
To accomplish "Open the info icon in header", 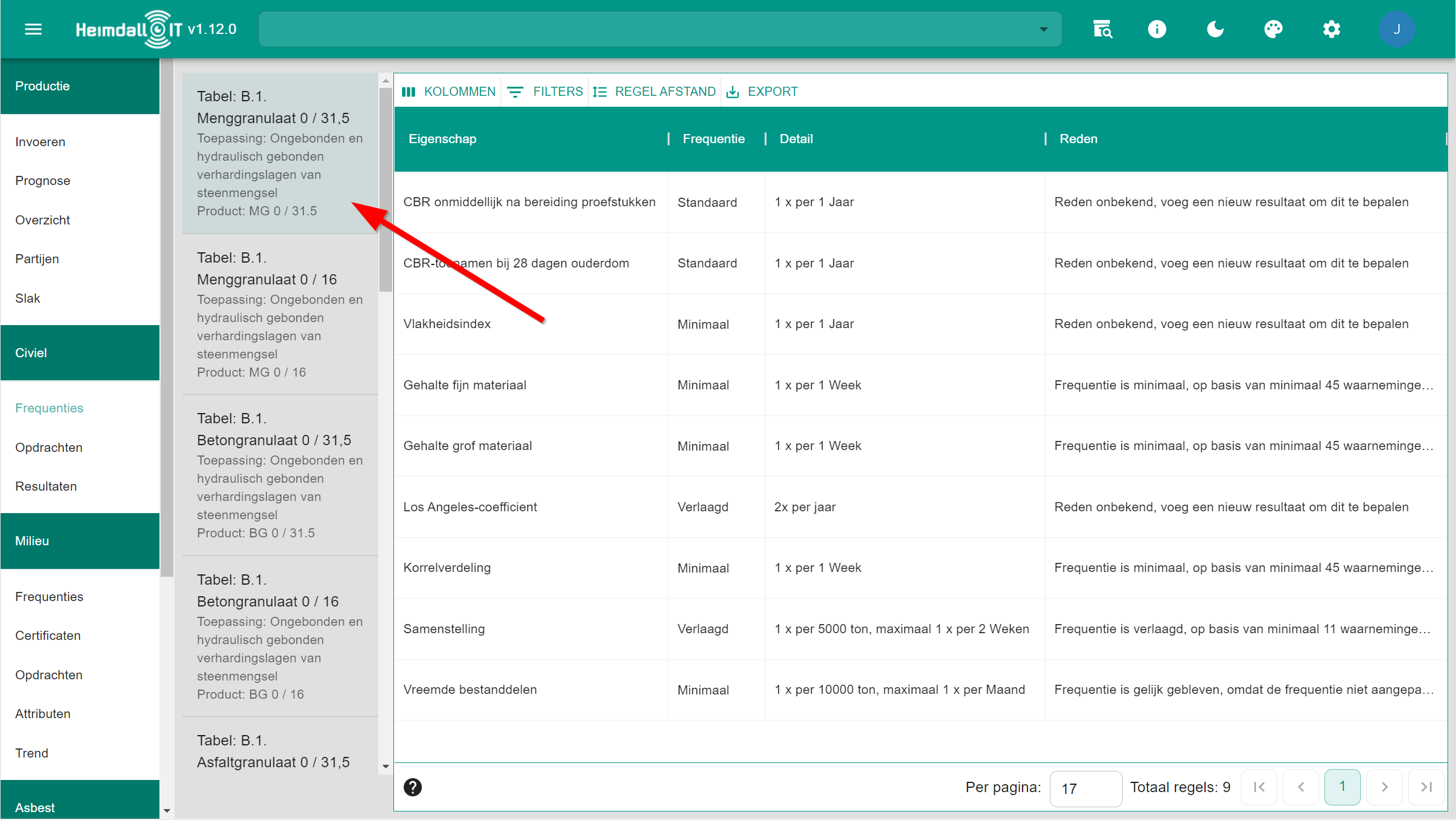I will 1157,29.
